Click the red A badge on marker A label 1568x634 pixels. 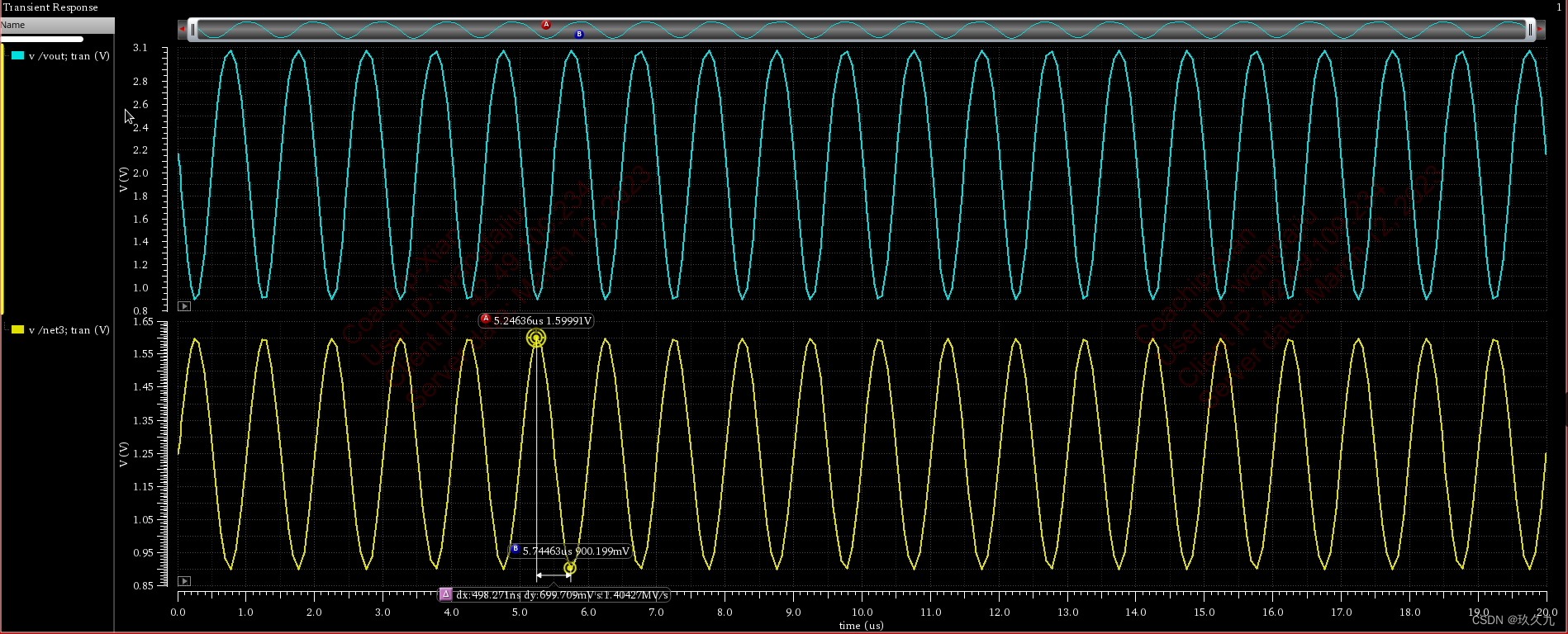point(486,319)
